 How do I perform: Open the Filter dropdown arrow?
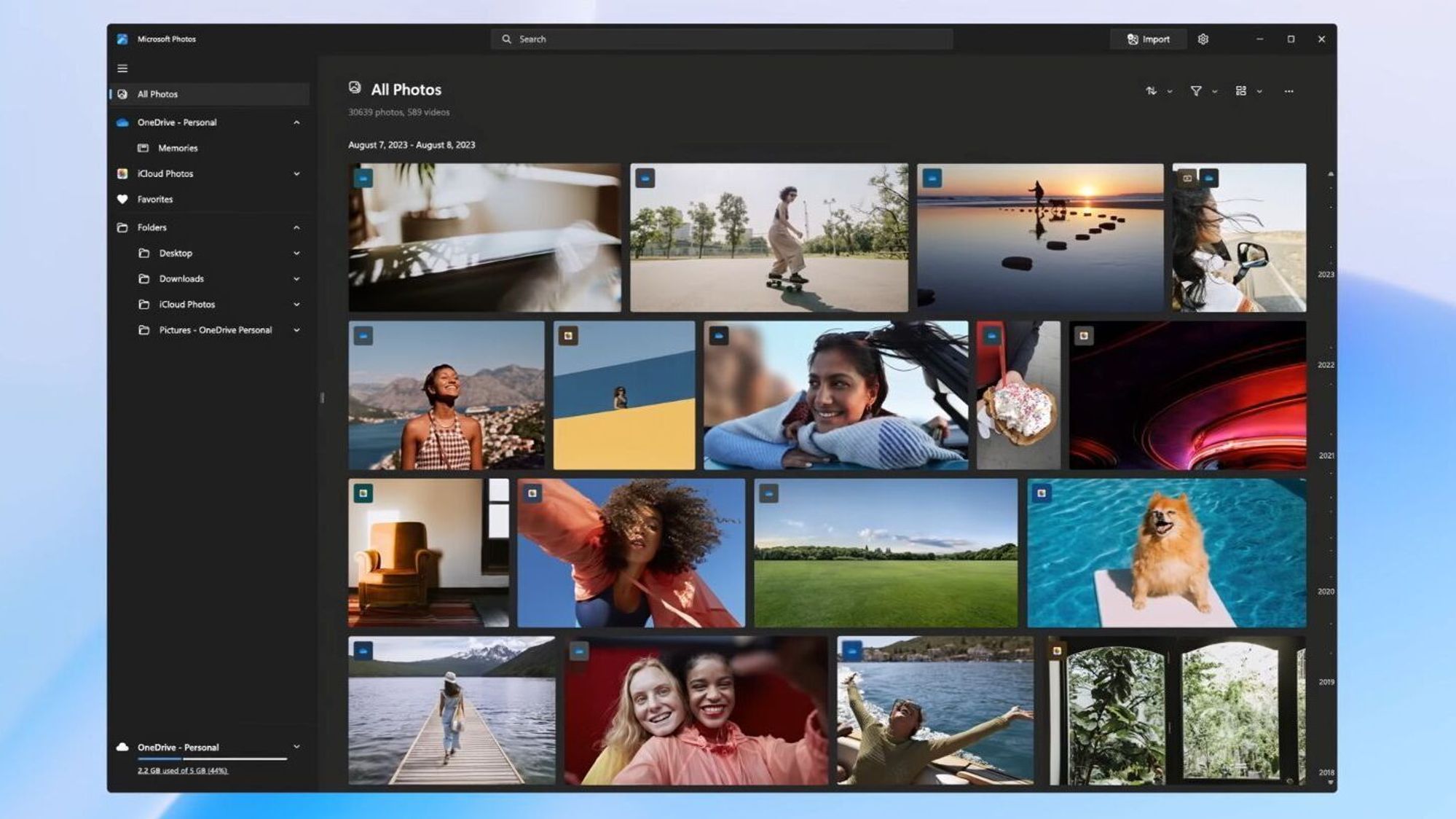point(1214,92)
